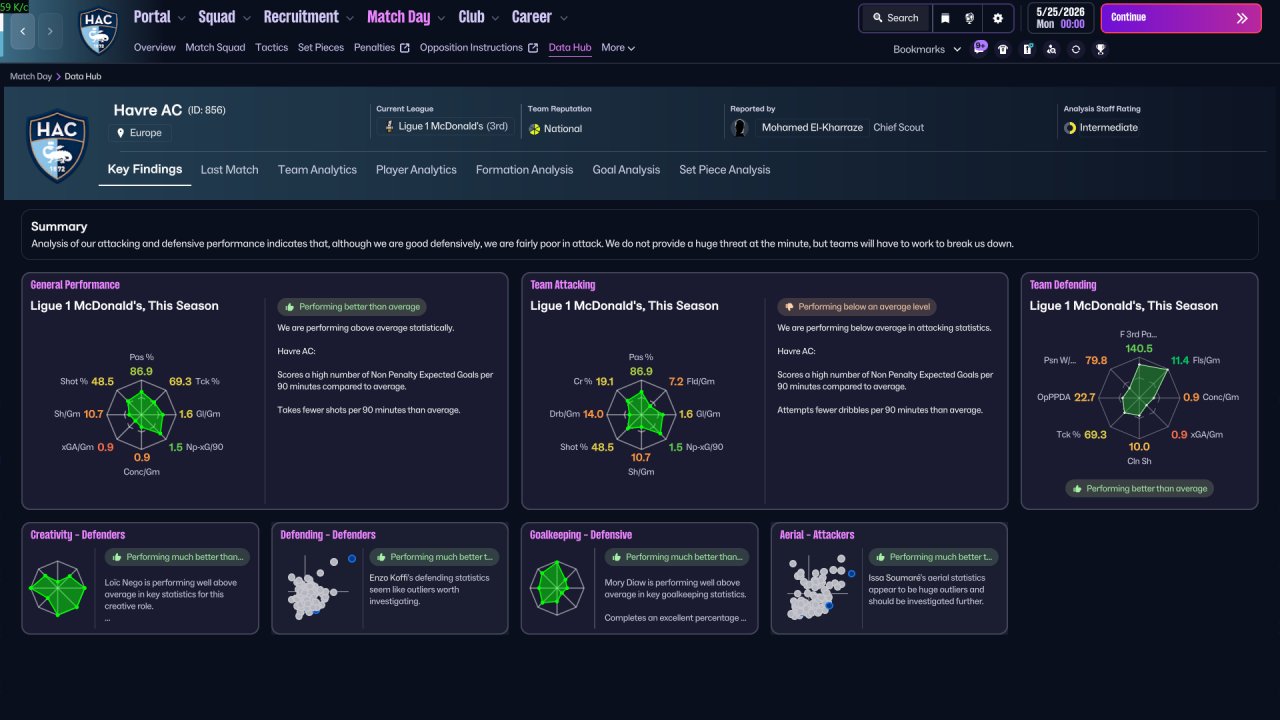
Task: Open settings gear icon
Action: [998, 18]
